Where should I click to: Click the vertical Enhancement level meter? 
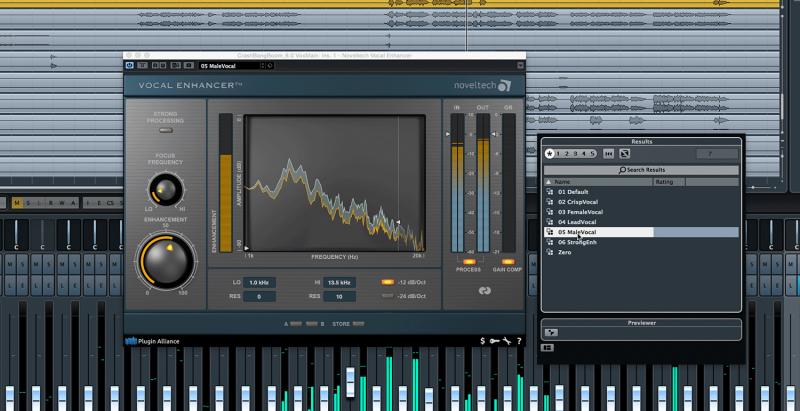(226, 183)
